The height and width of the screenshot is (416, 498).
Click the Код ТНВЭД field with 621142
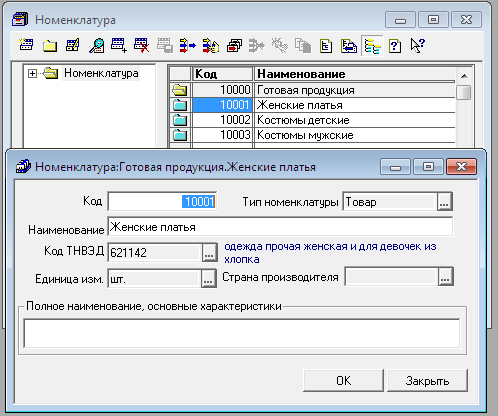[155, 252]
